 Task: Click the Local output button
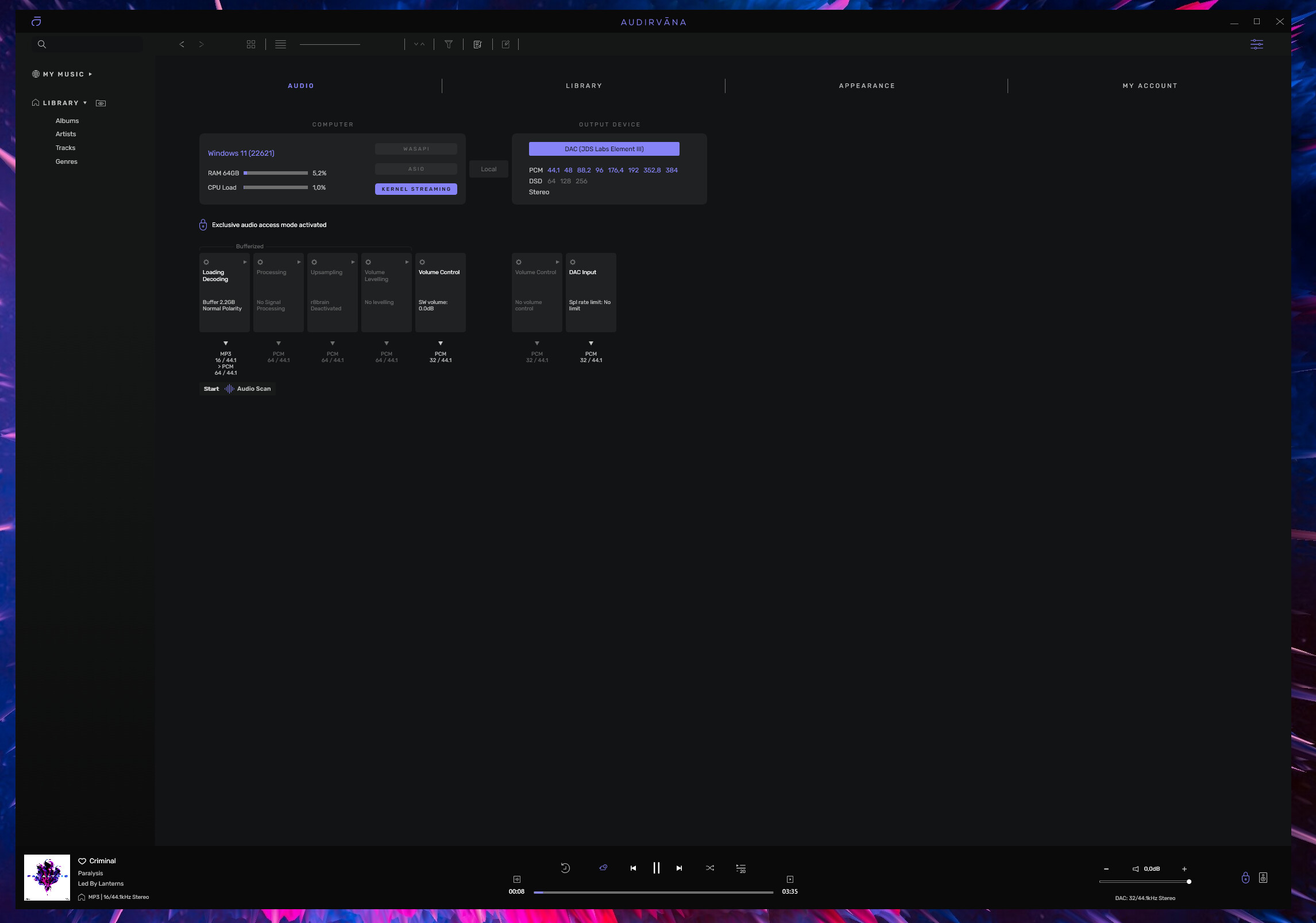489,169
